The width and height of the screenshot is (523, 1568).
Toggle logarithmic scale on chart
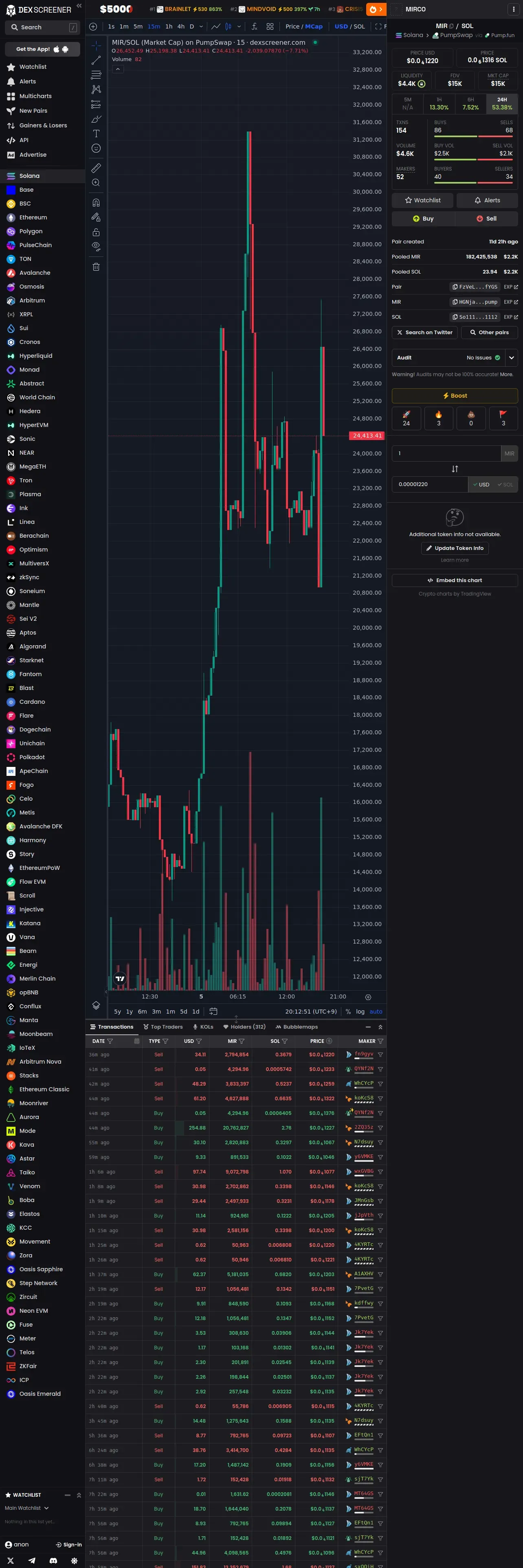tap(360, 1012)
